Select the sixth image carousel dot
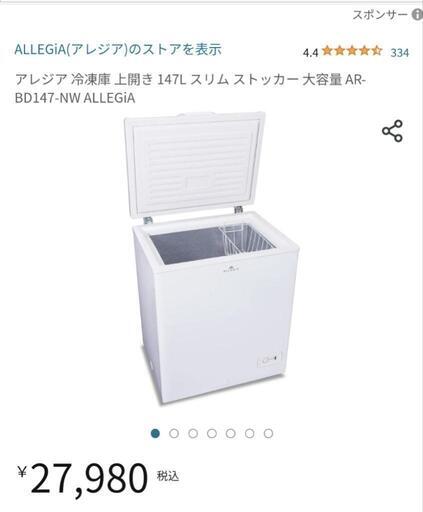 [249, 433]
